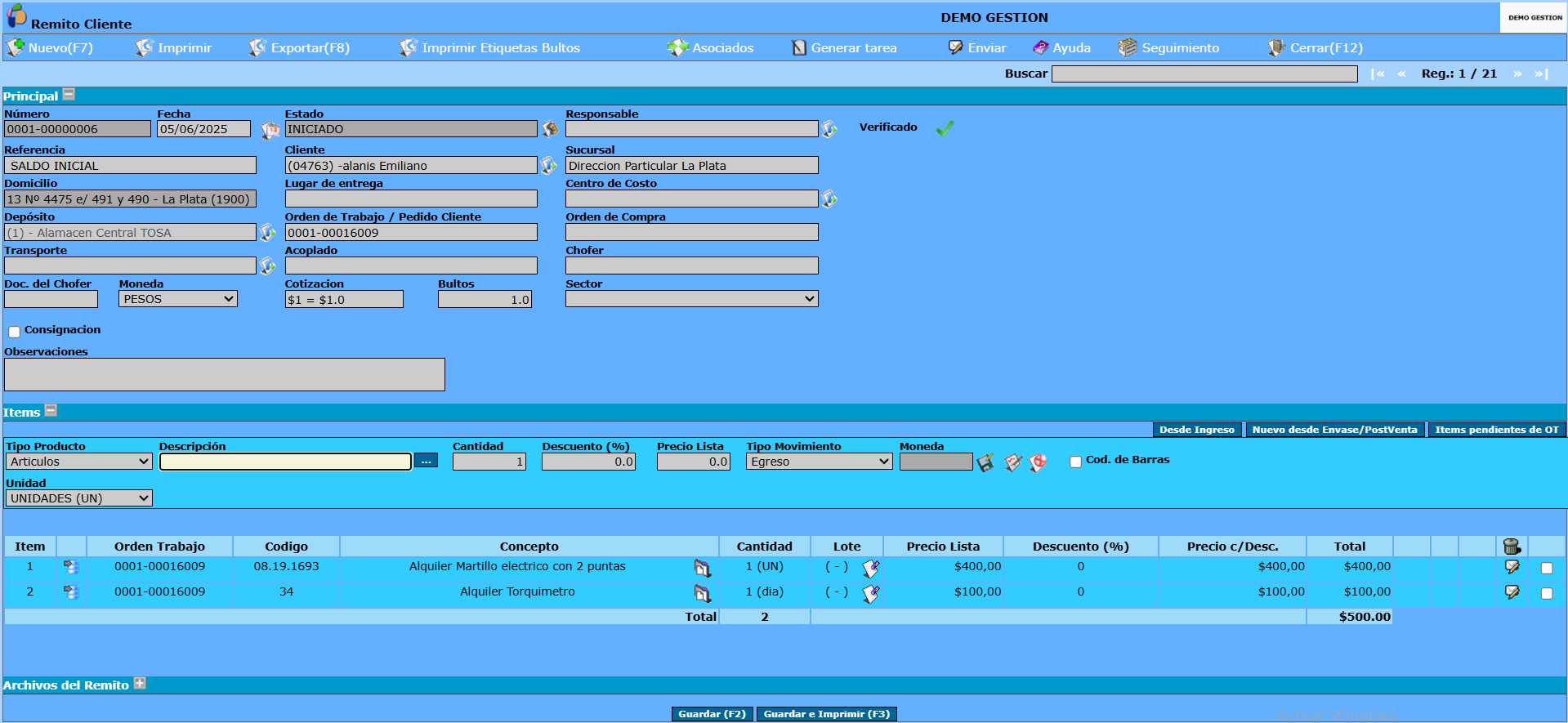Click the clear item icon in Items entry row
The width and height of the screenshot is (1568, 723).
[1013, 462]
